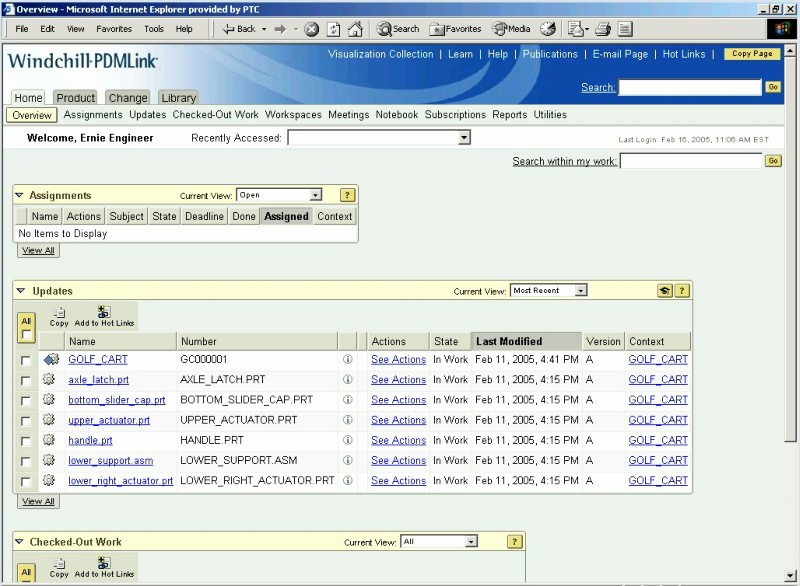Open the File menu
Viewport: 800px width, 586px height.
pyautogui.click(x=22, y=29)
